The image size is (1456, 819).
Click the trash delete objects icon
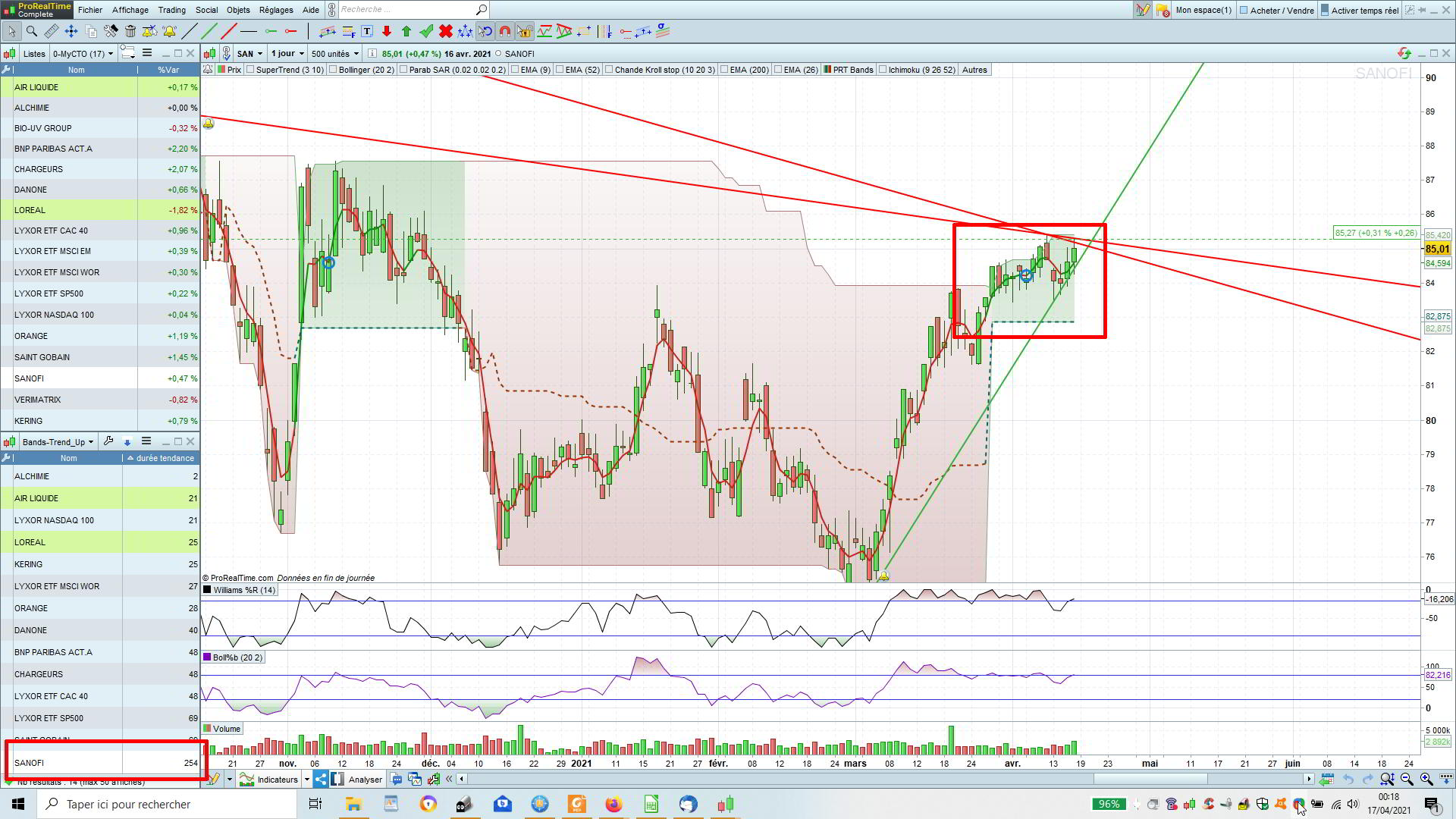[130, 31]
